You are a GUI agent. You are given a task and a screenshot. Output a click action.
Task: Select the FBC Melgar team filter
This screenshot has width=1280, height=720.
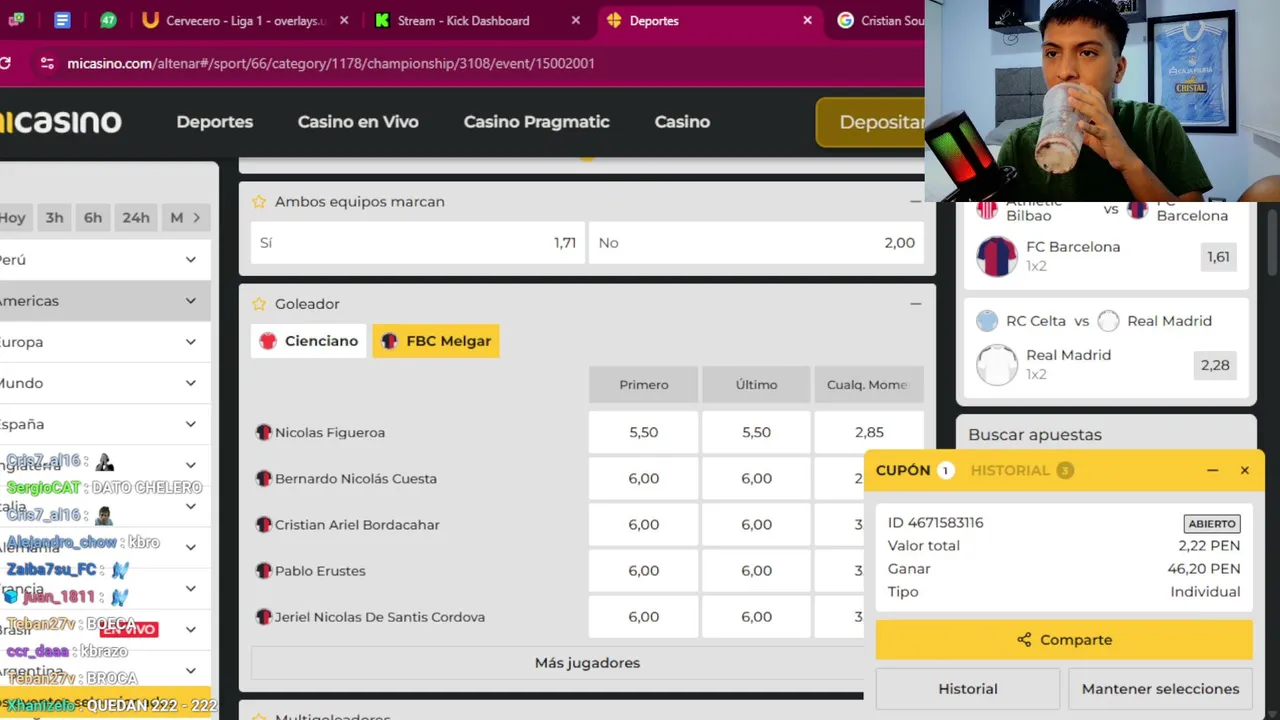pos(436,341)
